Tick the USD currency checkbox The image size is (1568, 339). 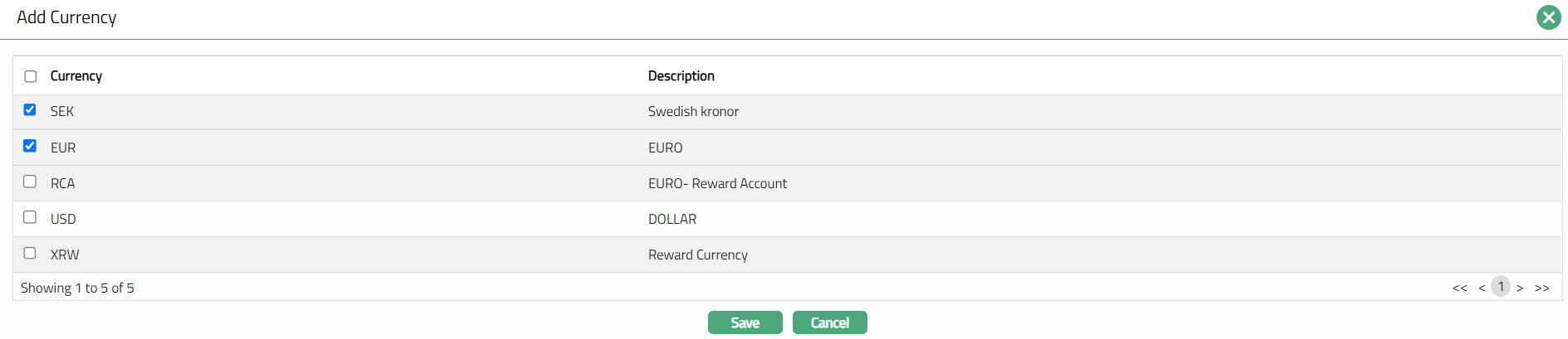30,217
